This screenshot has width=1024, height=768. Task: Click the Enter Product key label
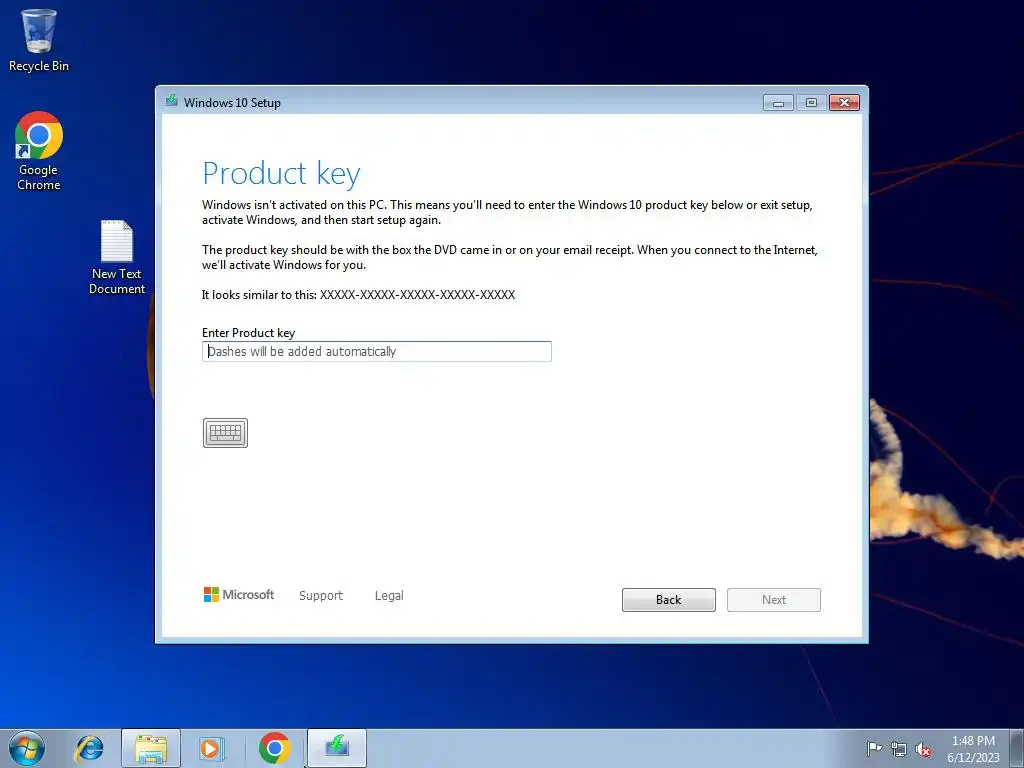coord(248,332)
